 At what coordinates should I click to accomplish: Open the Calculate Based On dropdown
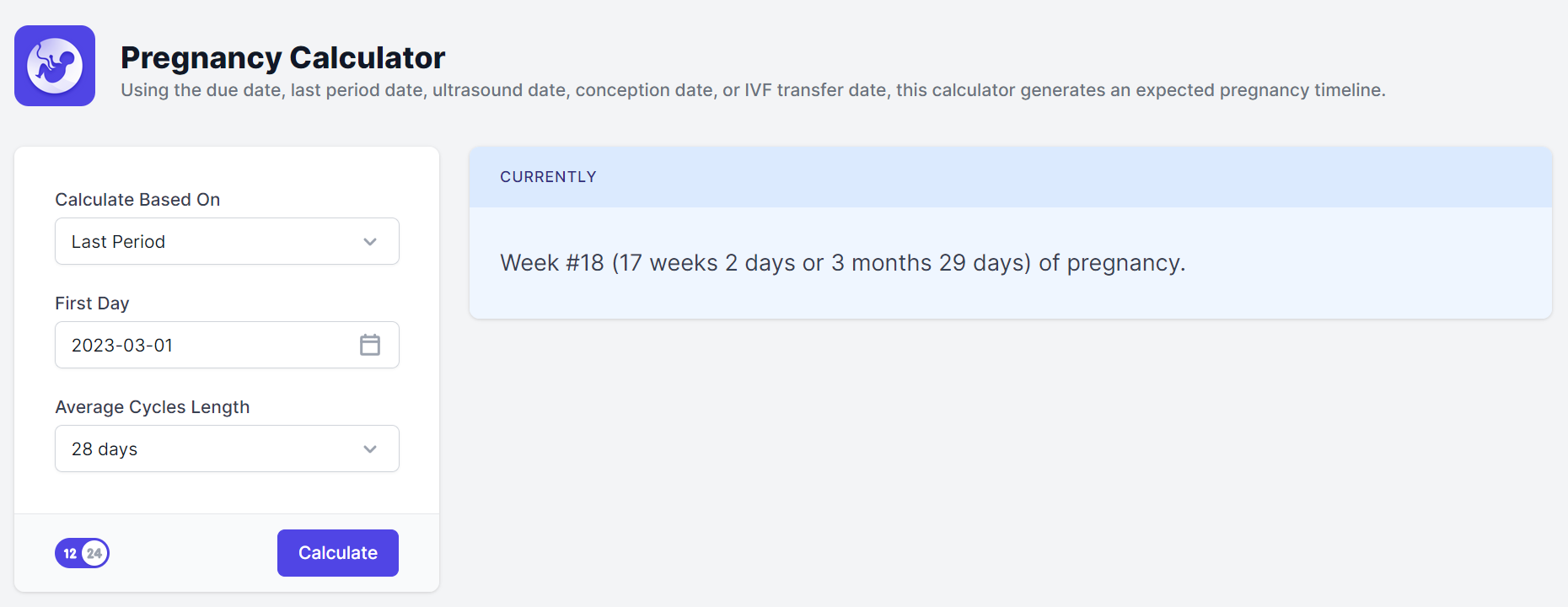click(x=227, y=241)
